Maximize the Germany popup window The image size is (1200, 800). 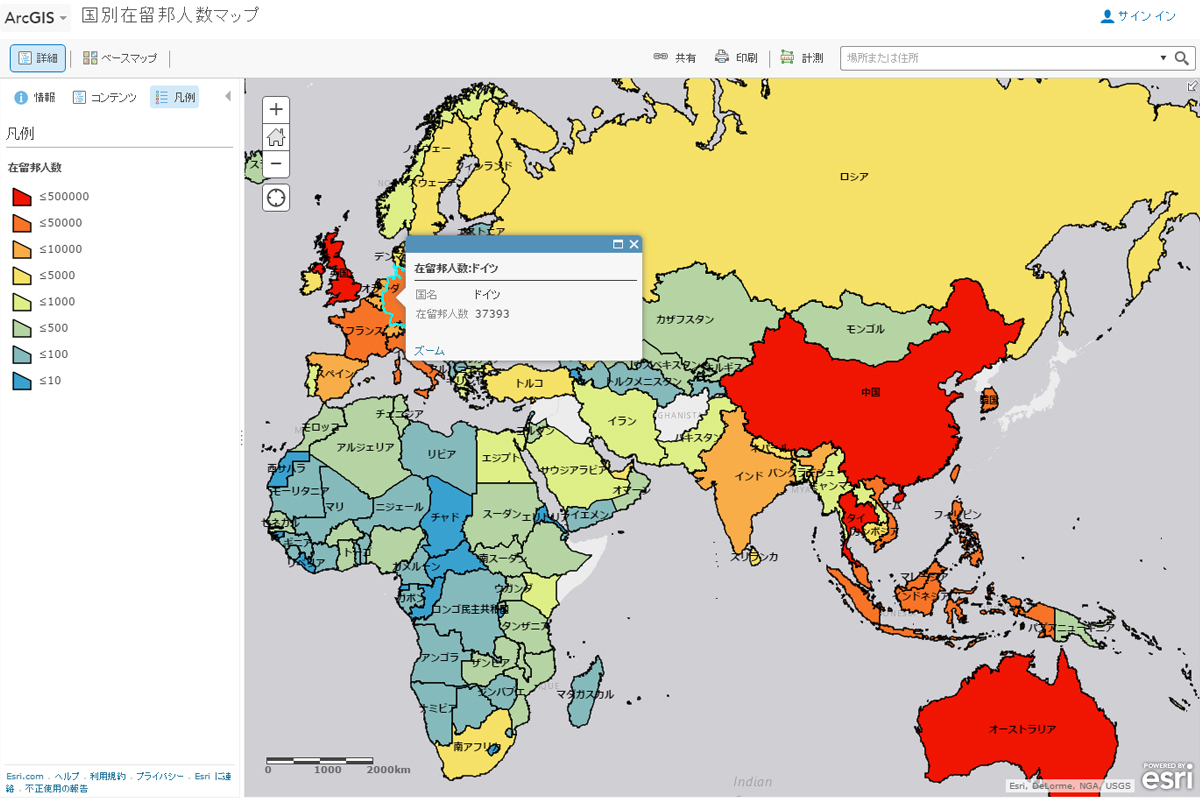point(618,244)
